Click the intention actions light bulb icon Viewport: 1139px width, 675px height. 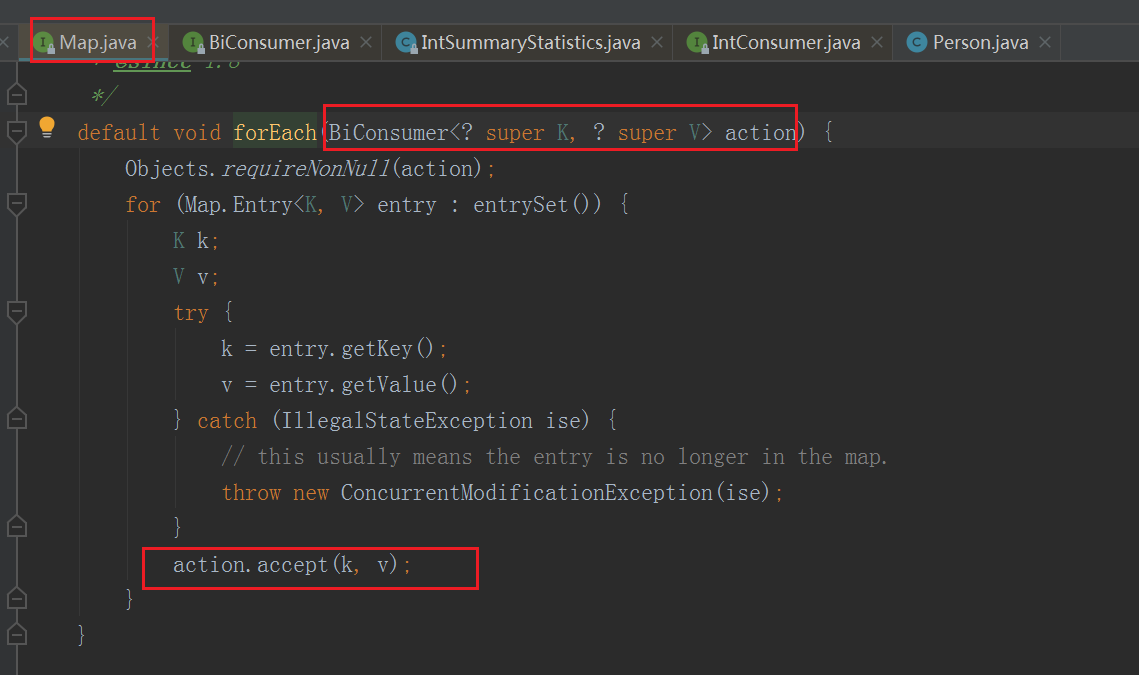pos(46,126)
